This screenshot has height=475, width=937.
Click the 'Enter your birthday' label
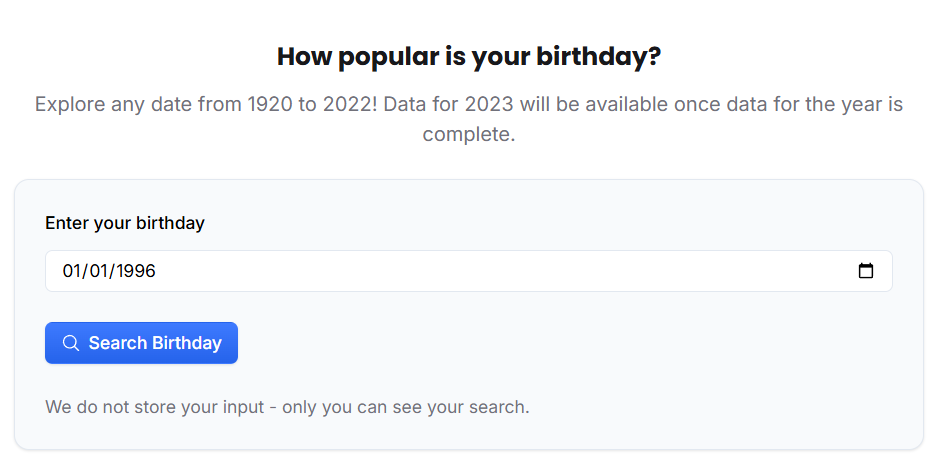click(125, 223)
